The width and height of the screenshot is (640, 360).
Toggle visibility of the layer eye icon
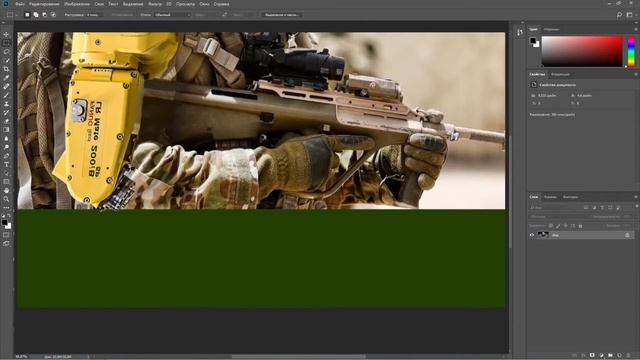[532, 235]
